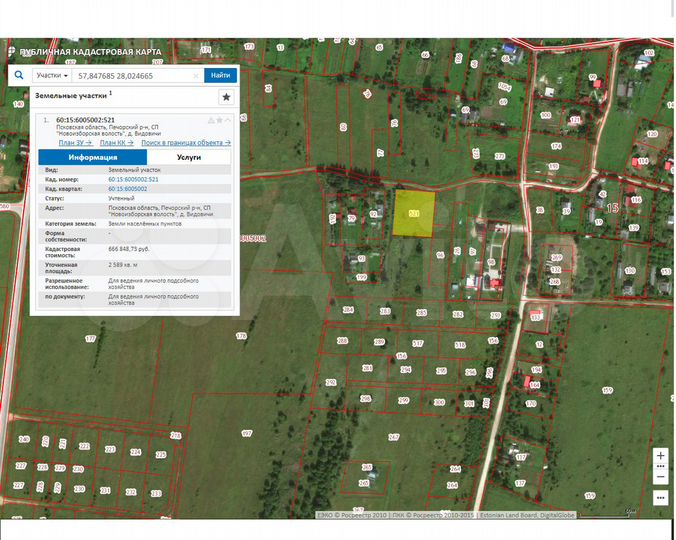Open the План КК link
Screen dimensions: 676x540
point(116,143)
